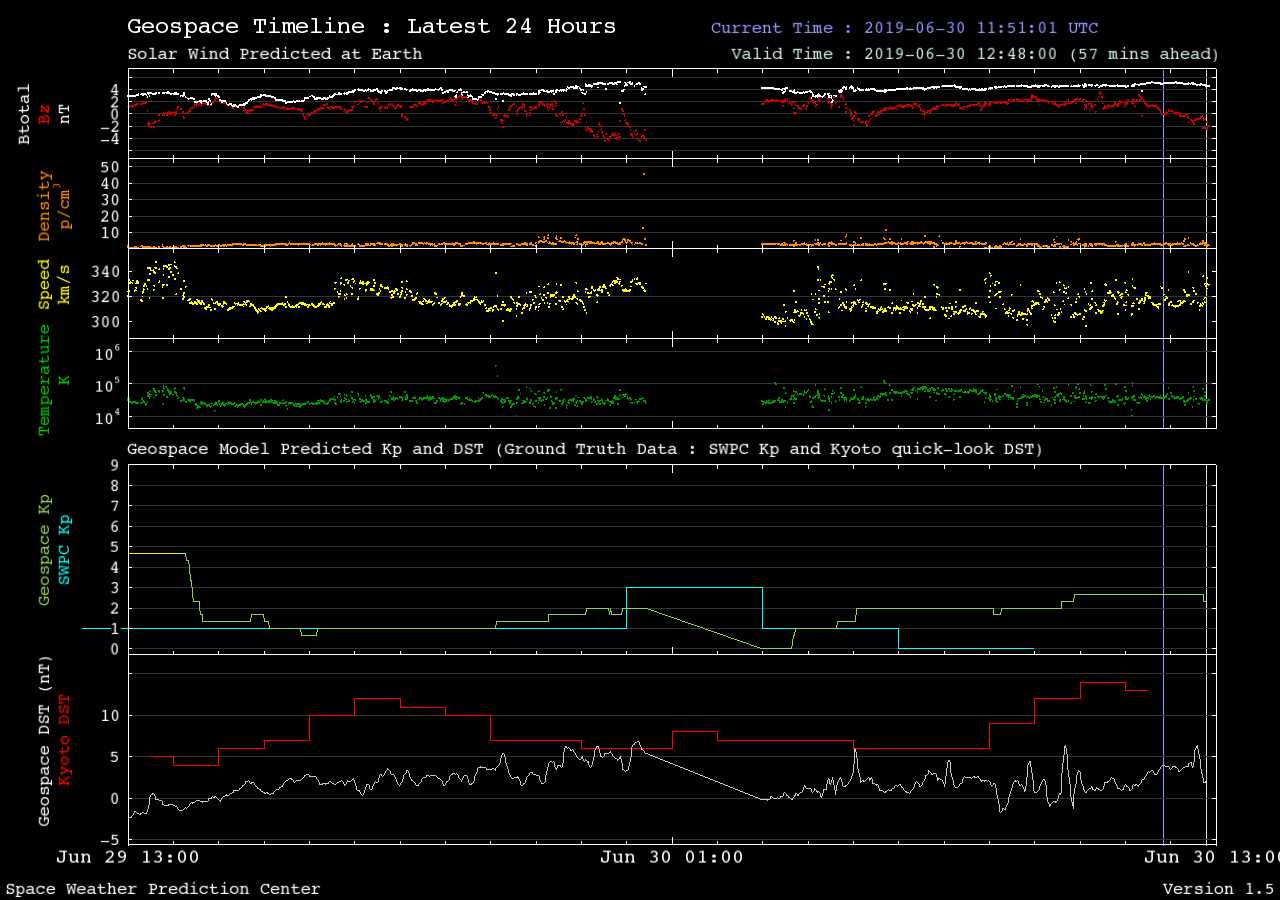Click the 'Geospace Timeline : Latest 24 Hours' title
The width and height of the screenshot is (1280, 900).
click(x=372, y=27)
